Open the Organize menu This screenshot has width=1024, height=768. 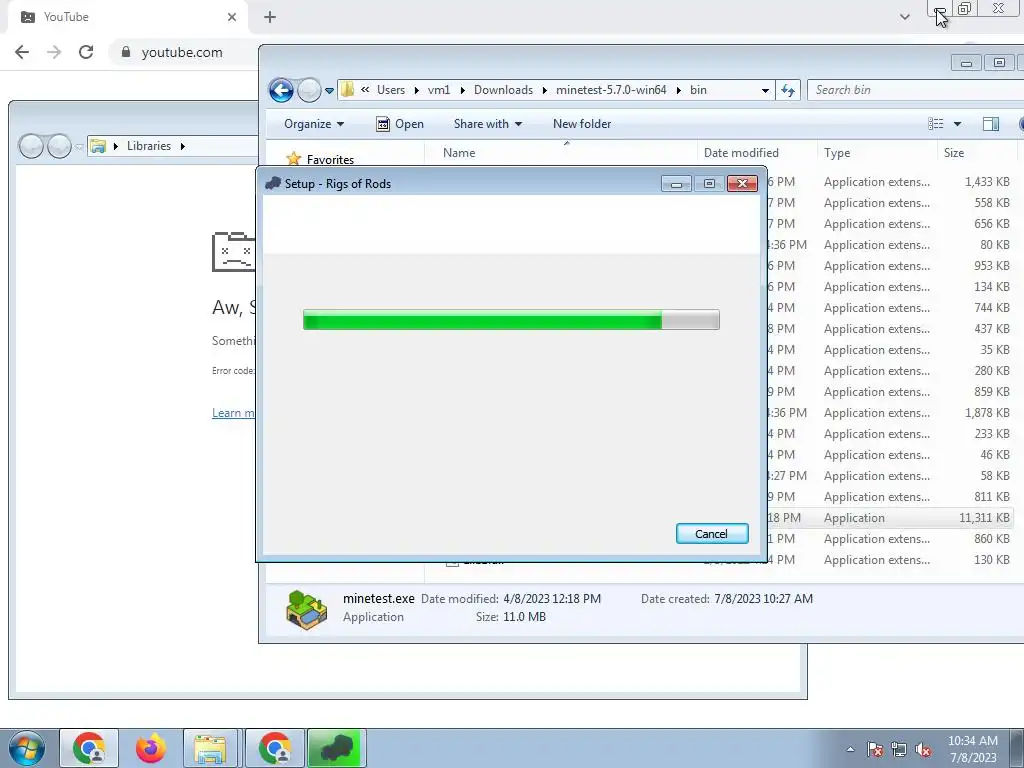click(x=313, y=123)
